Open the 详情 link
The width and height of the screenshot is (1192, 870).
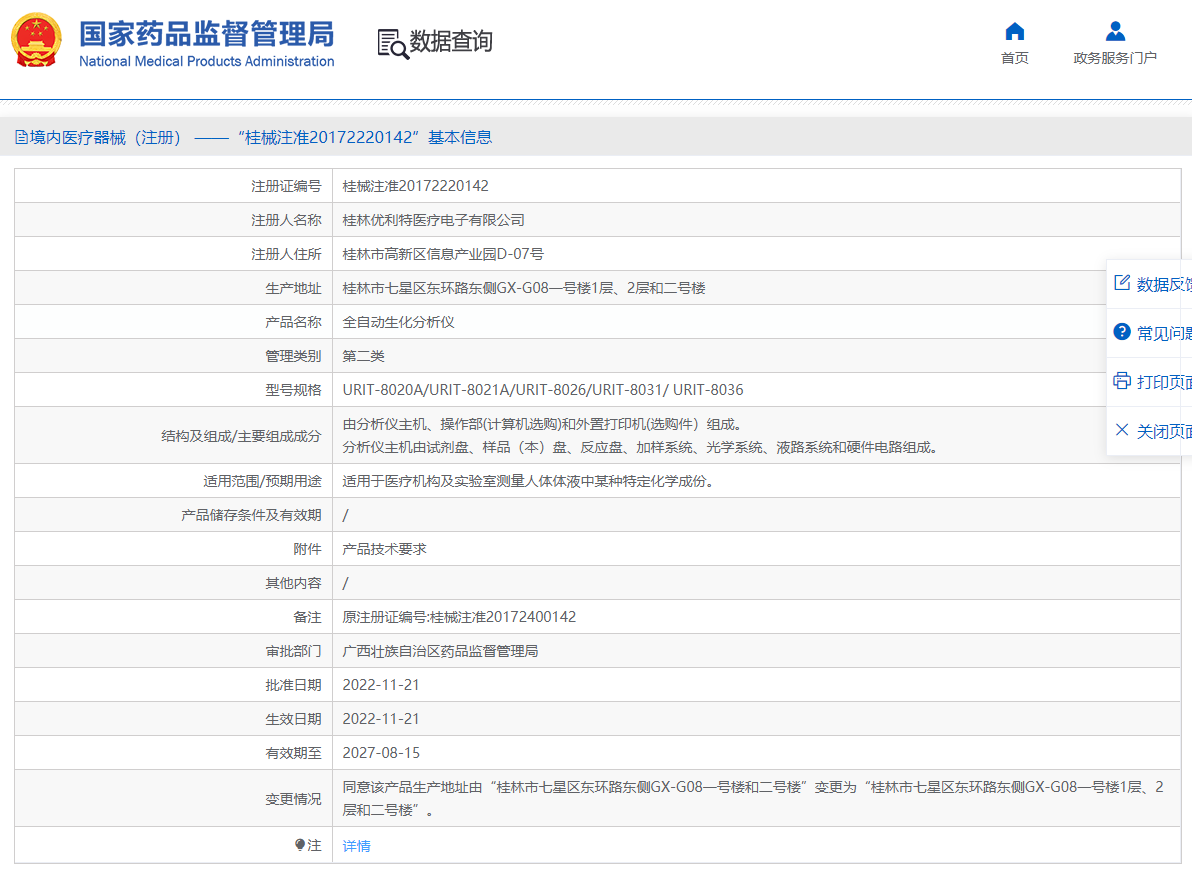point(357,846)
